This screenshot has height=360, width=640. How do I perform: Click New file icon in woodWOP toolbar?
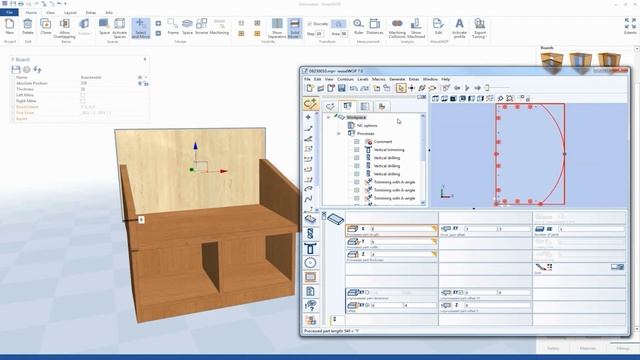pyautogui.click(x=310, y=88)
